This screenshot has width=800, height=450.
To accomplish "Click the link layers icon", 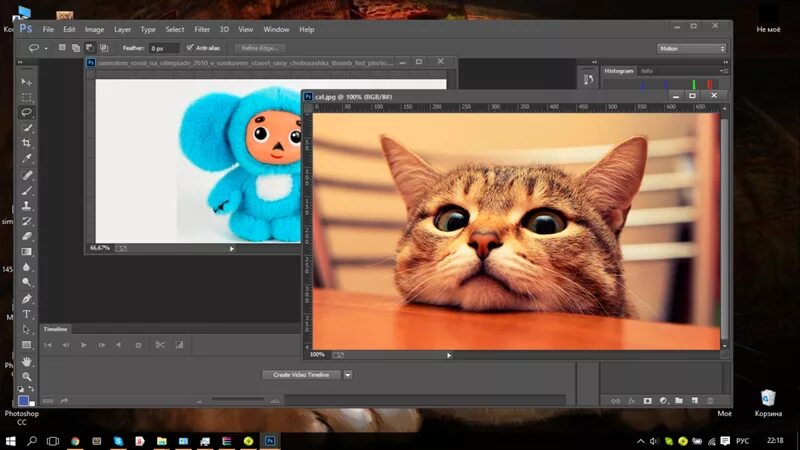I will 616,401.
